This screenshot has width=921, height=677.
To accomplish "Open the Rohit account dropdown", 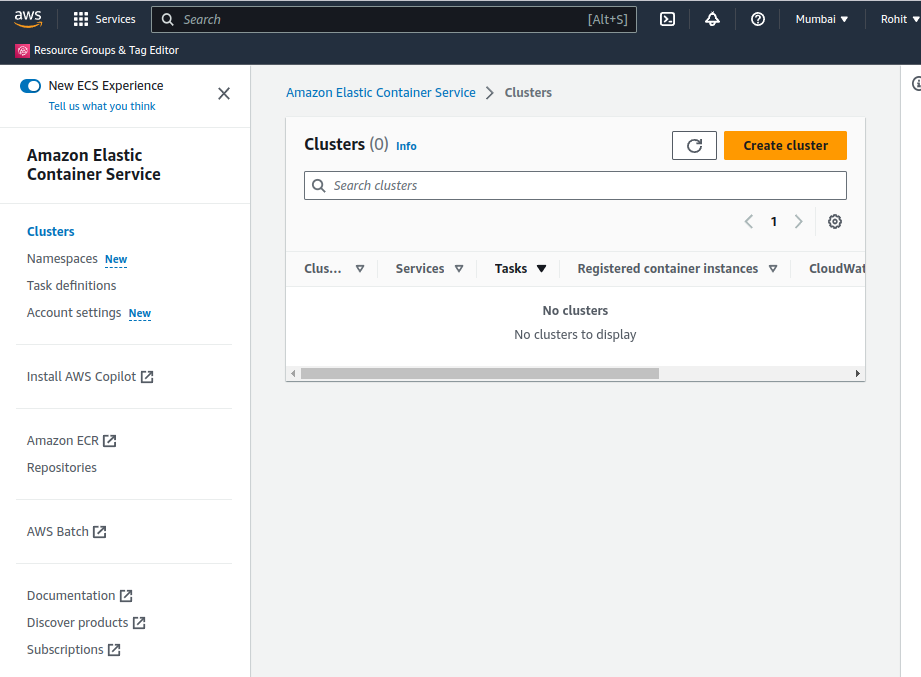I will (899, 19).
